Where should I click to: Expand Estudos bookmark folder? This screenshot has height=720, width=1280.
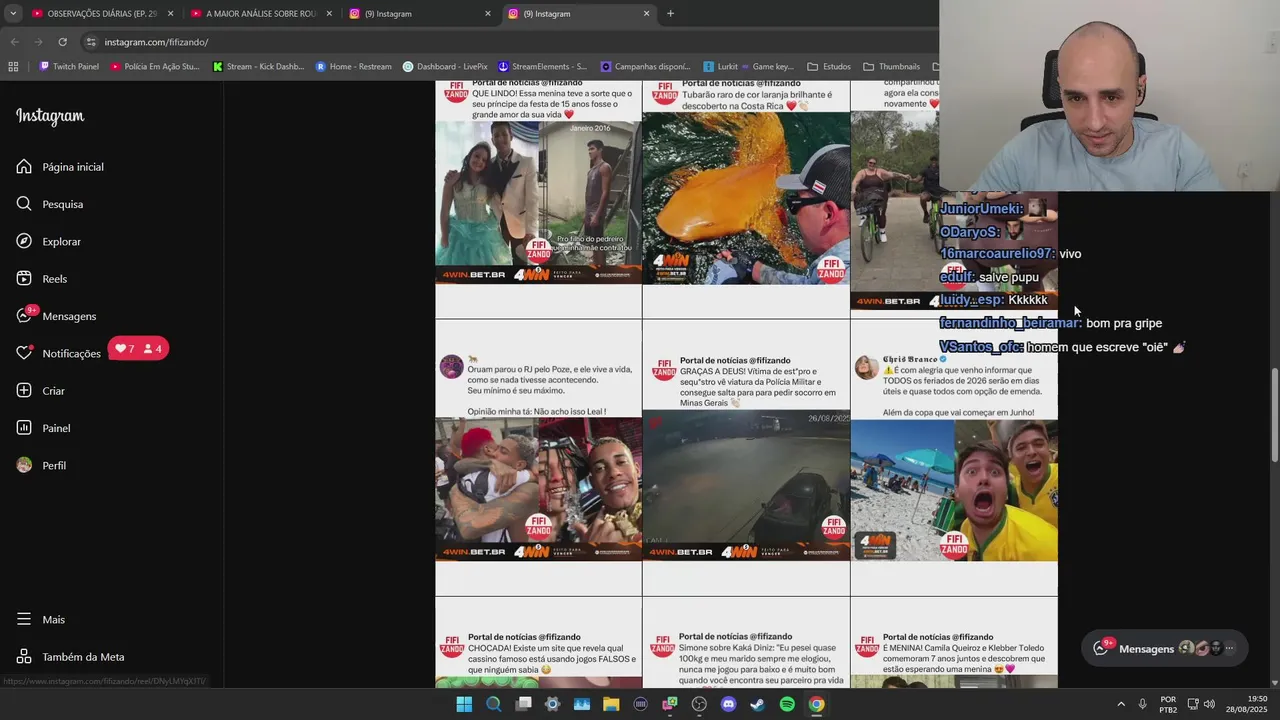pyautogui.click(x=829, y=67)
